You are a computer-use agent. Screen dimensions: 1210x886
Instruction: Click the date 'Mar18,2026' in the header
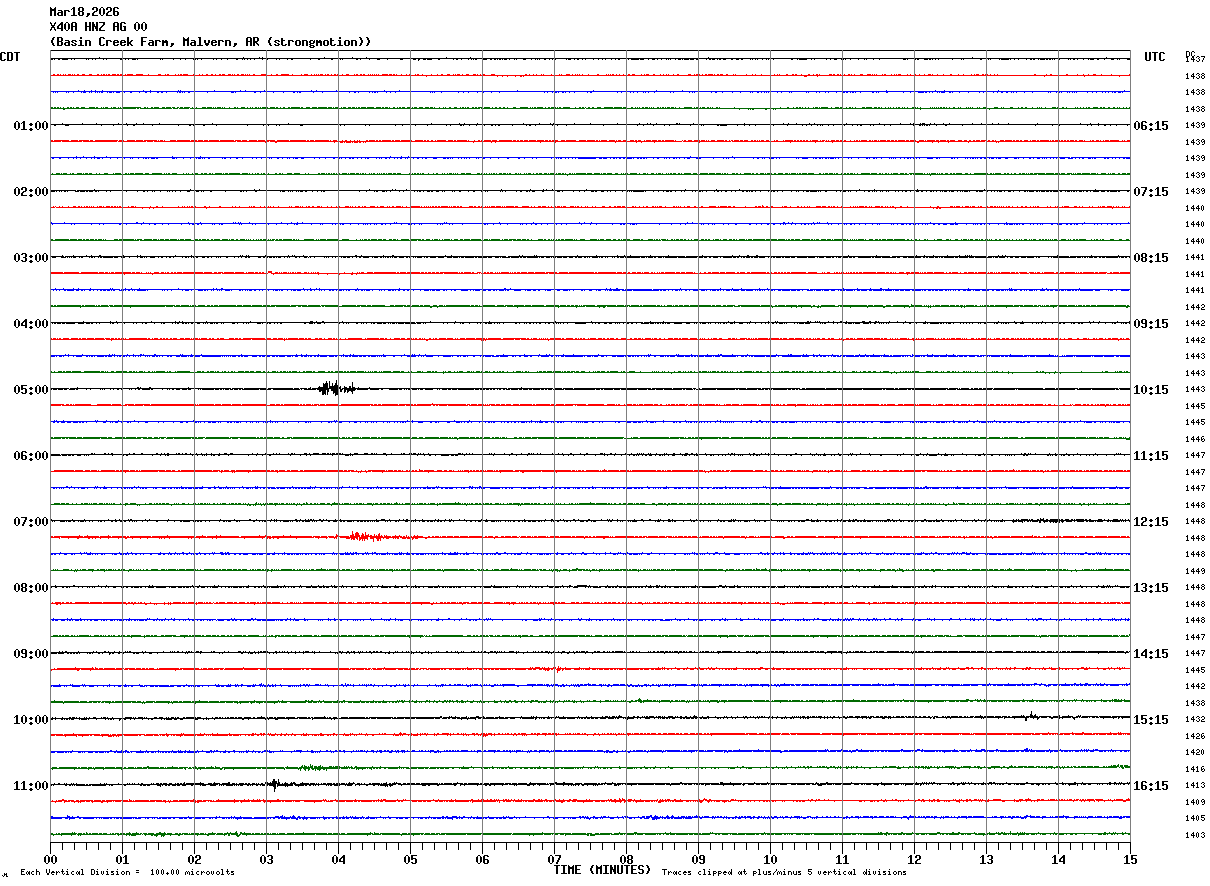pos(84,12)
